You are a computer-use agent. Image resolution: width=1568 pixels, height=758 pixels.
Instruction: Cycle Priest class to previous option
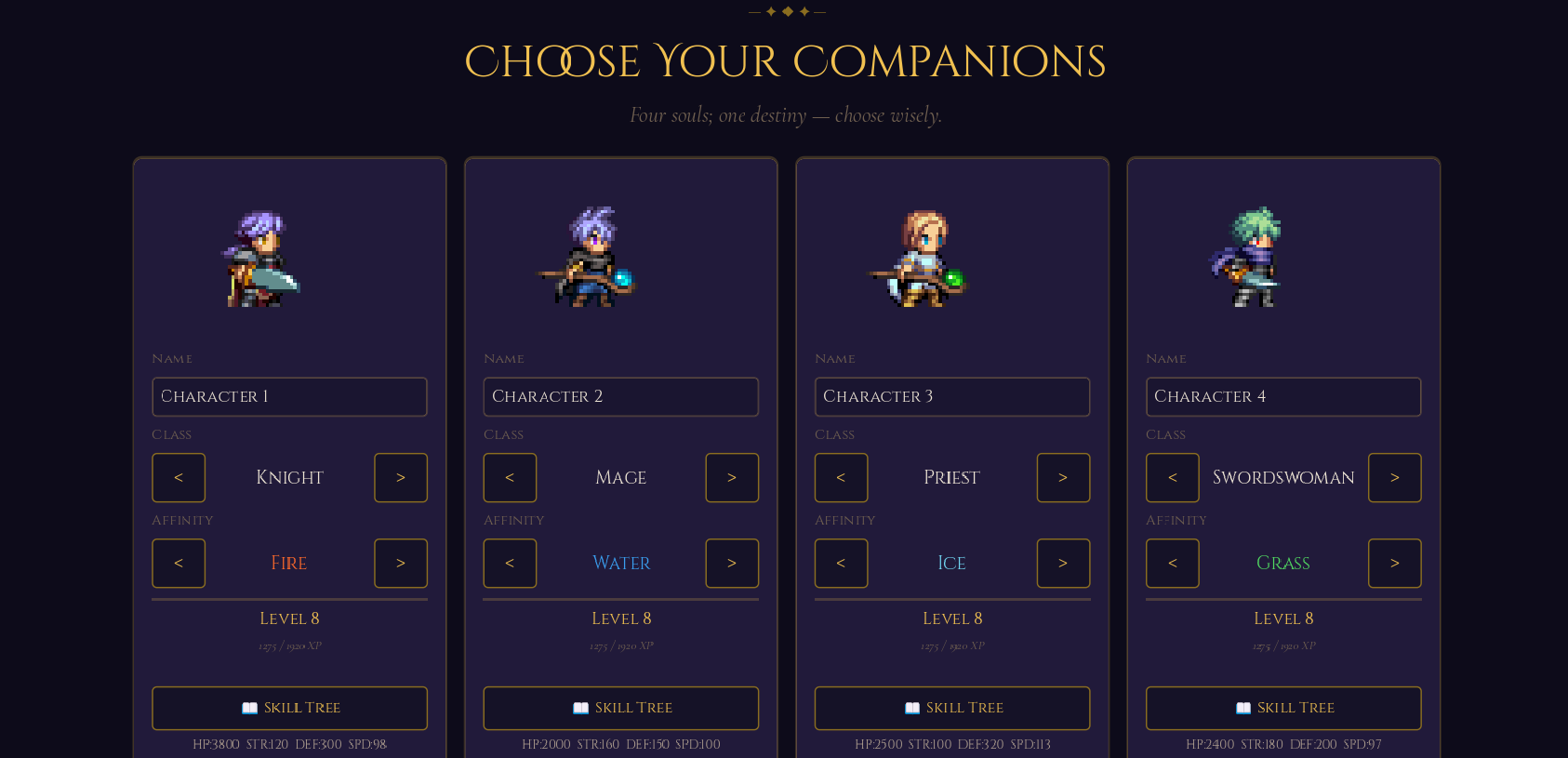pyautogui.click(x=841, y=477)
